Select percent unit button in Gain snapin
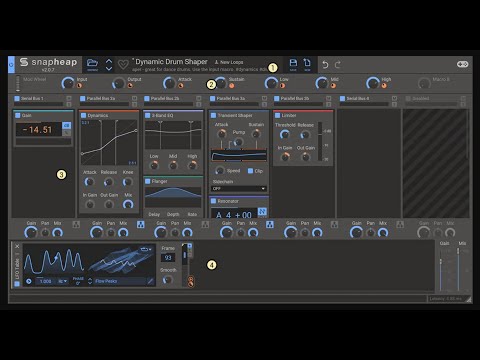Viewport: 480px width, 360px height. (x=67, y=133)
